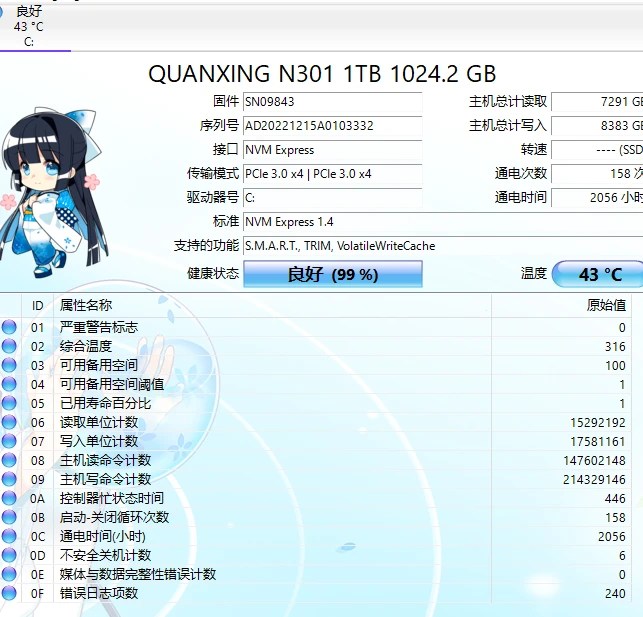Click status orb for 媒体与数据完整性错误计数 row
The image size is (643, 617).
click(9, 574)
